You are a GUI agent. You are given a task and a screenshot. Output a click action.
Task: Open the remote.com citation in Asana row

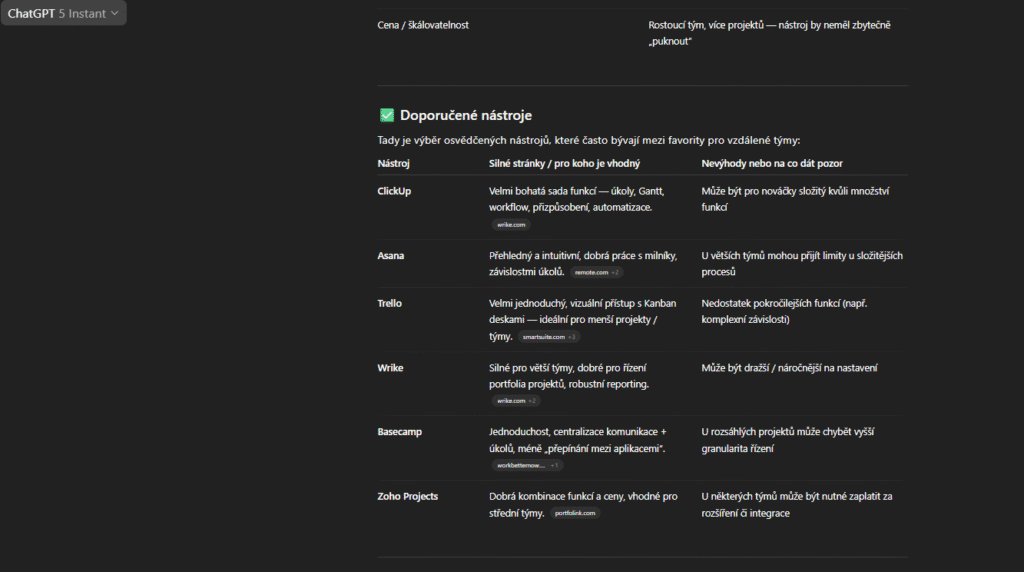(598, 272)
